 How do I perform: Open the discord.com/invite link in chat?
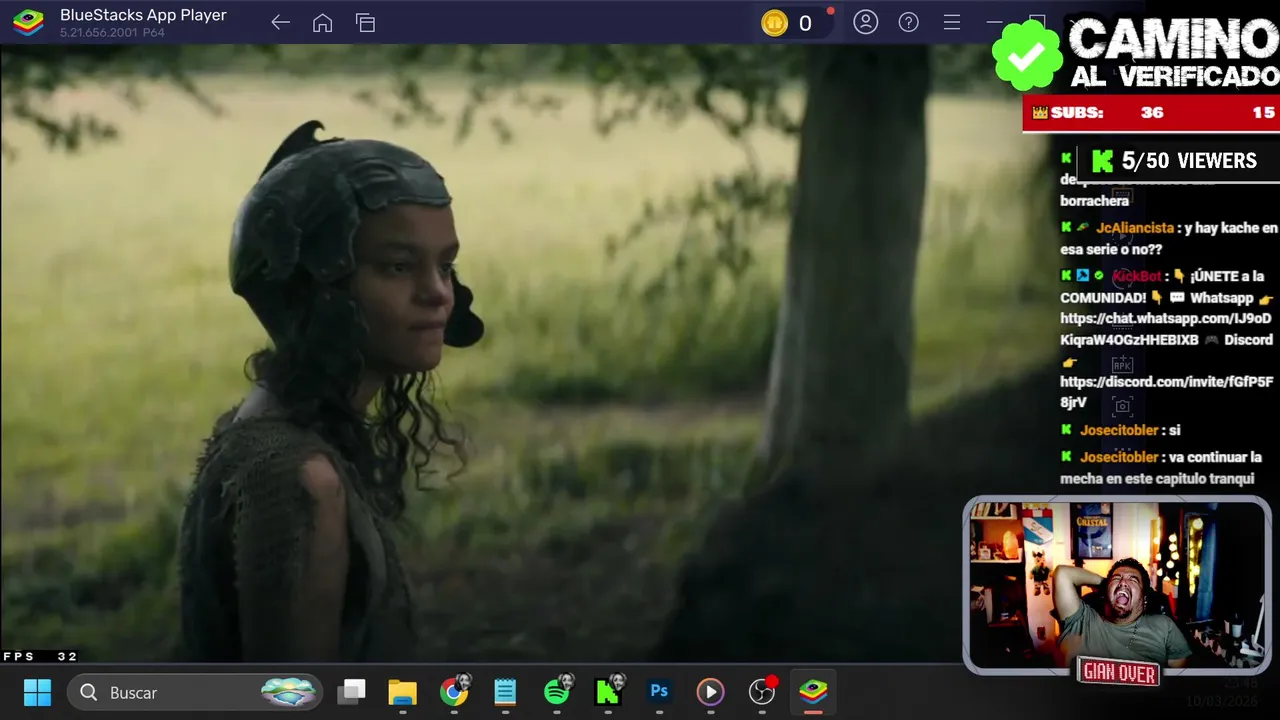1166,392
